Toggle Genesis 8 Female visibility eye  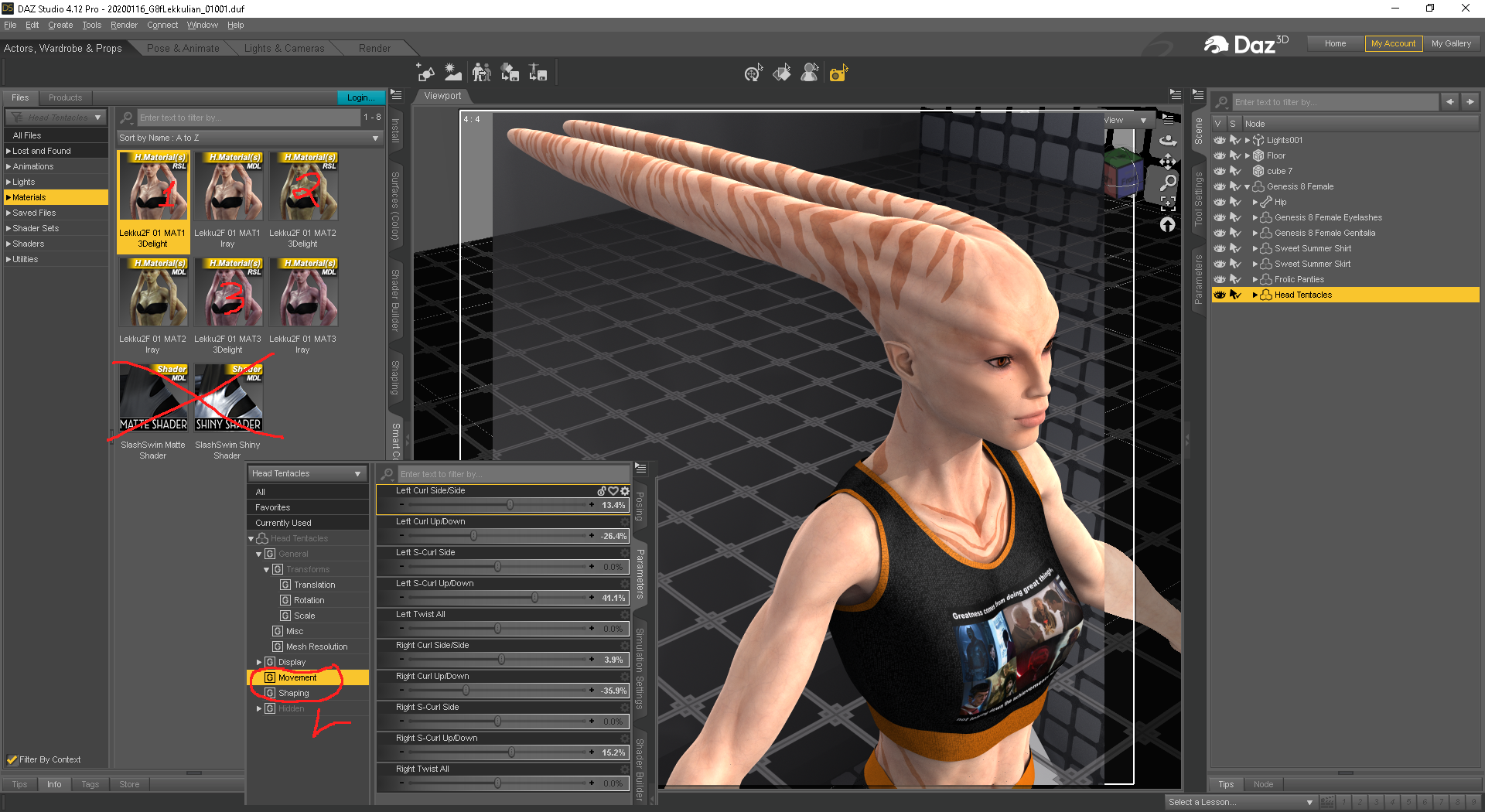point(1220,186)
